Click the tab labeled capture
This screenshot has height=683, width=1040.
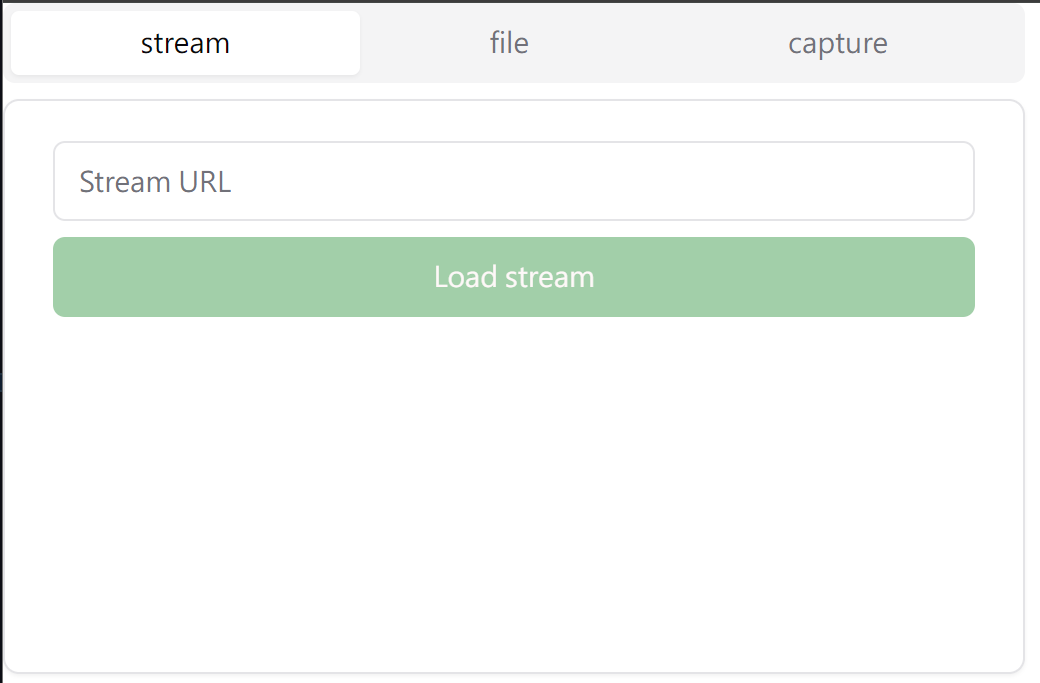tap(837, 44)
